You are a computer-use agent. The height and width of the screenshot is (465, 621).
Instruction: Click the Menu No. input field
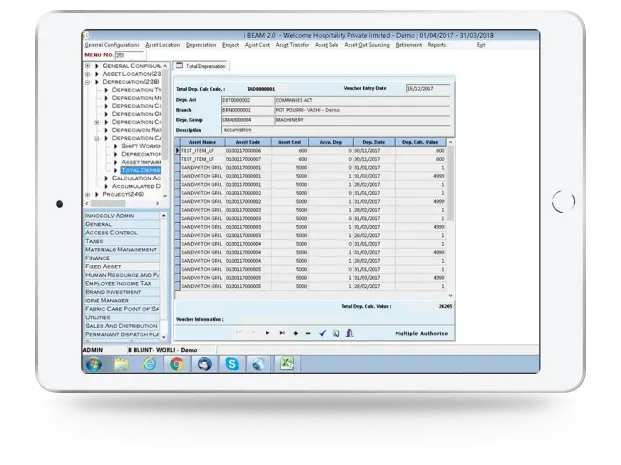[x=130, y=55]
